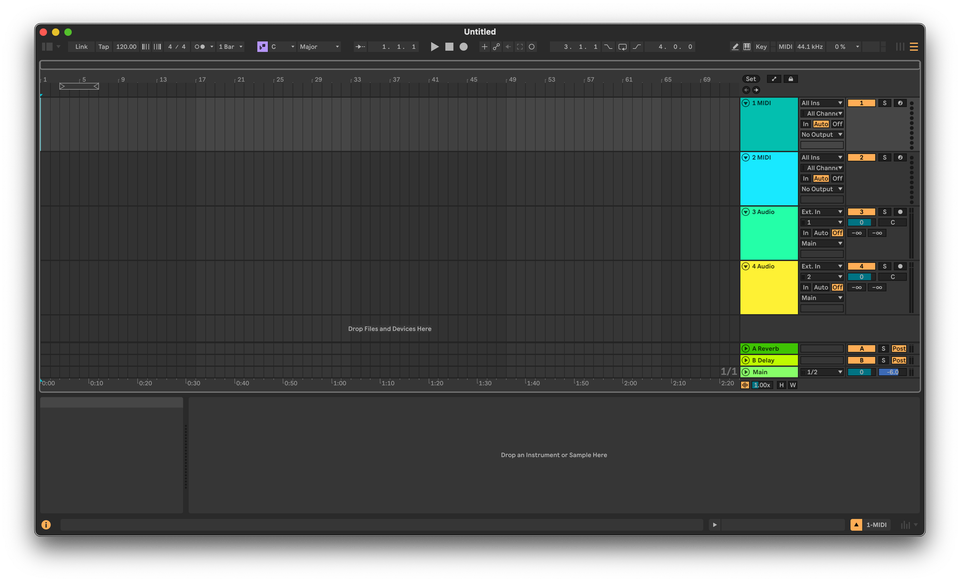Open the 1 Bar quantization dropdown
This screenshot has height=582, width=960.
(x=227, y=46)
